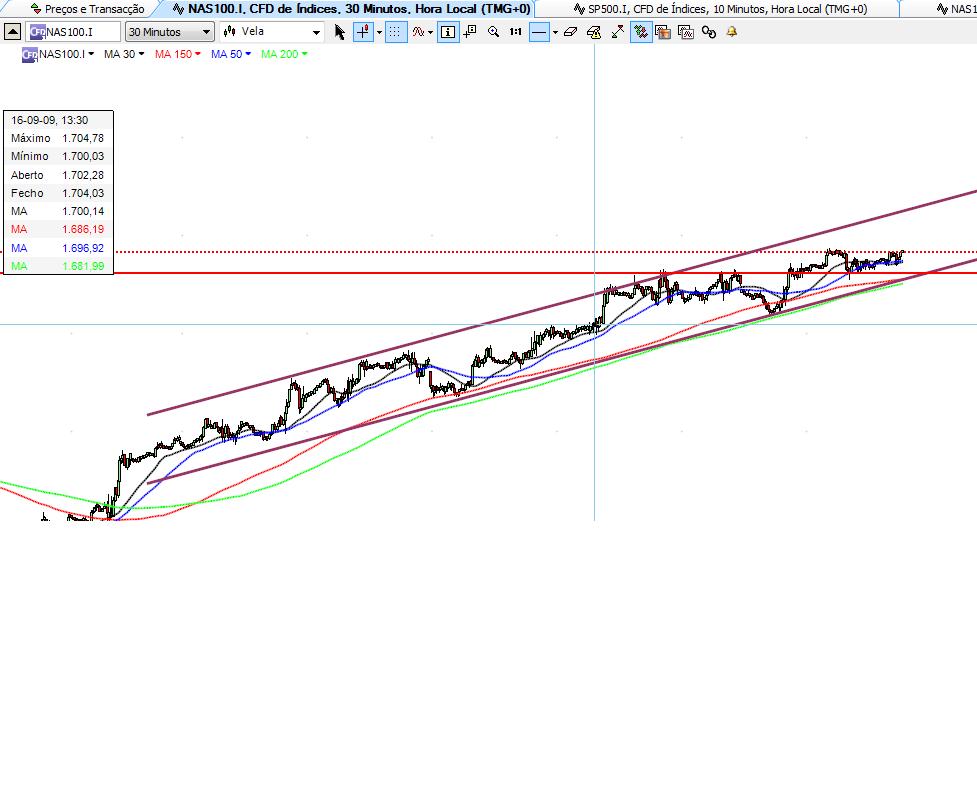Click the diagonal arrows scale icon

coord(617,32)
